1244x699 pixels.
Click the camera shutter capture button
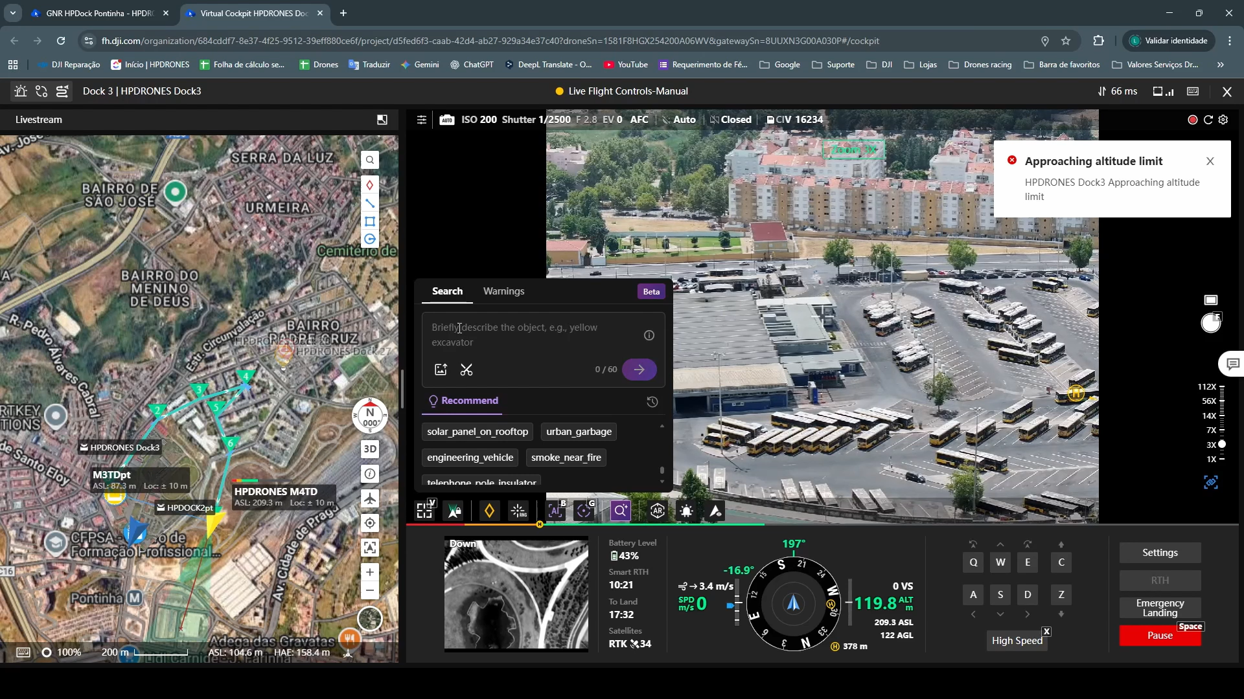click(1210, 323)
